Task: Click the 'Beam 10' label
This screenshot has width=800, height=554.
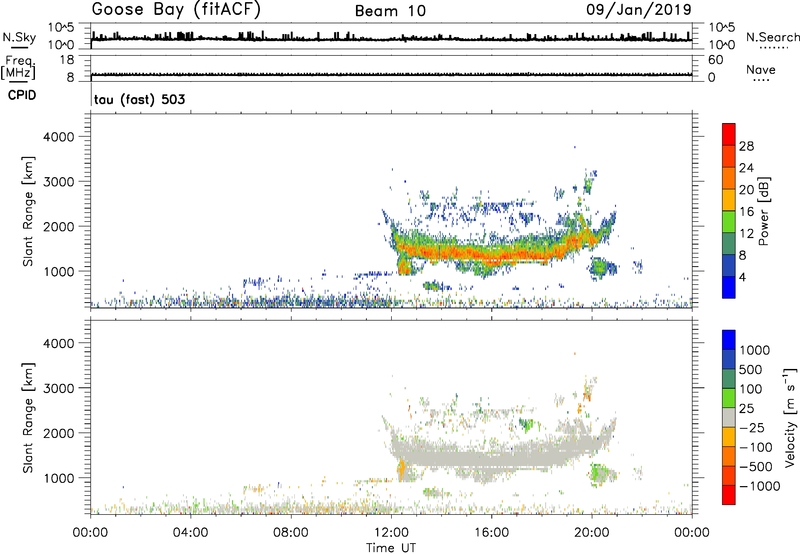Action: (390, 11)
